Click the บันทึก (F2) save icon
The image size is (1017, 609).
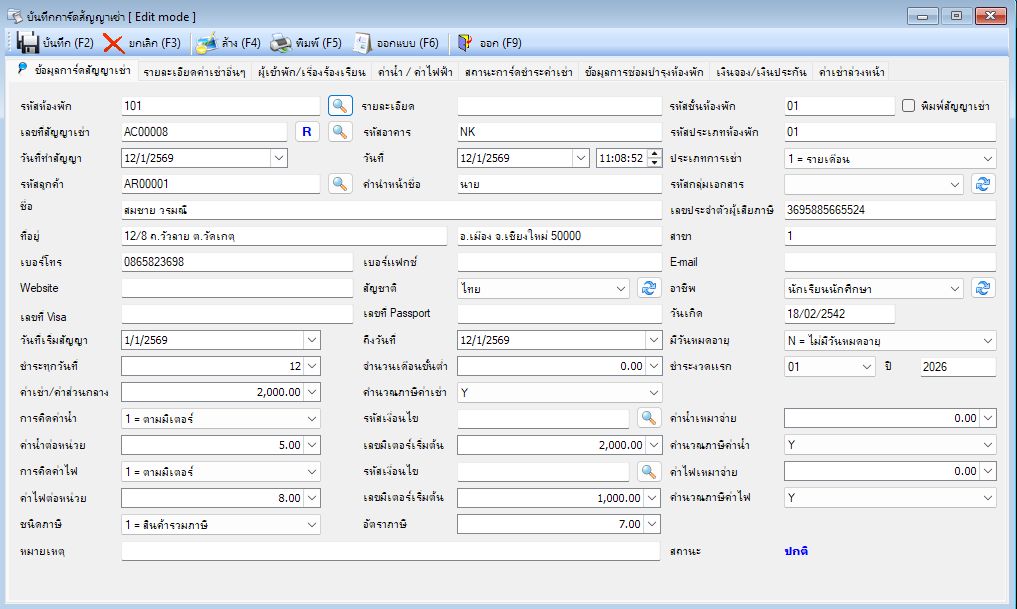point(28,43)
